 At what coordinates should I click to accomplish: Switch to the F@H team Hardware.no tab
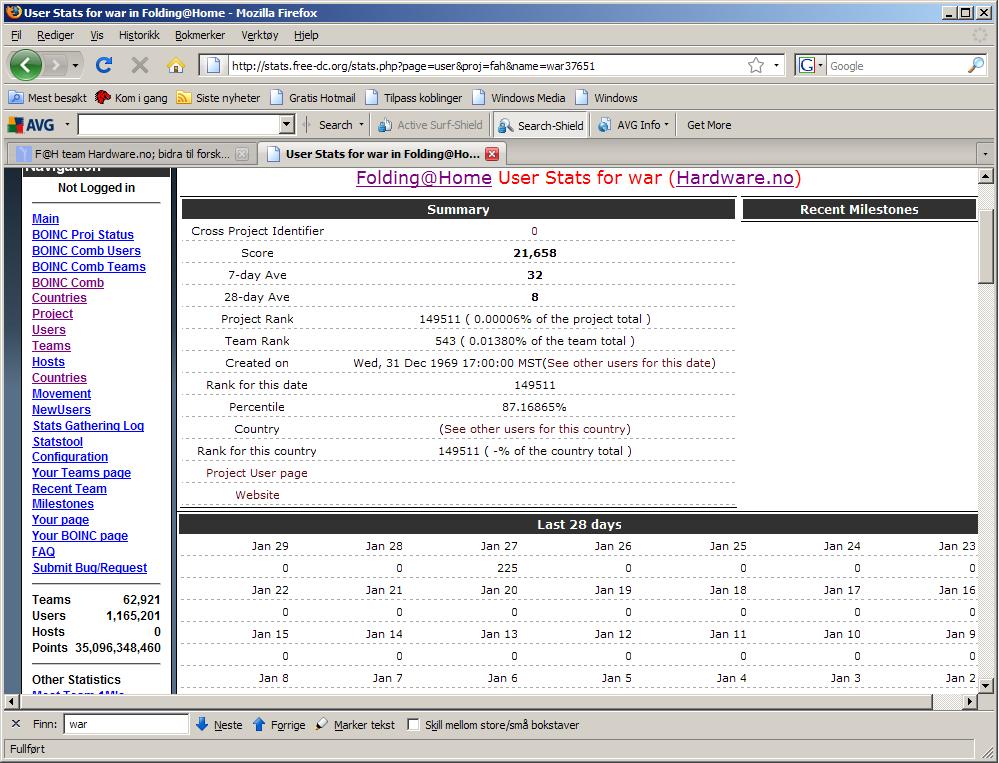tap(131, 153)
